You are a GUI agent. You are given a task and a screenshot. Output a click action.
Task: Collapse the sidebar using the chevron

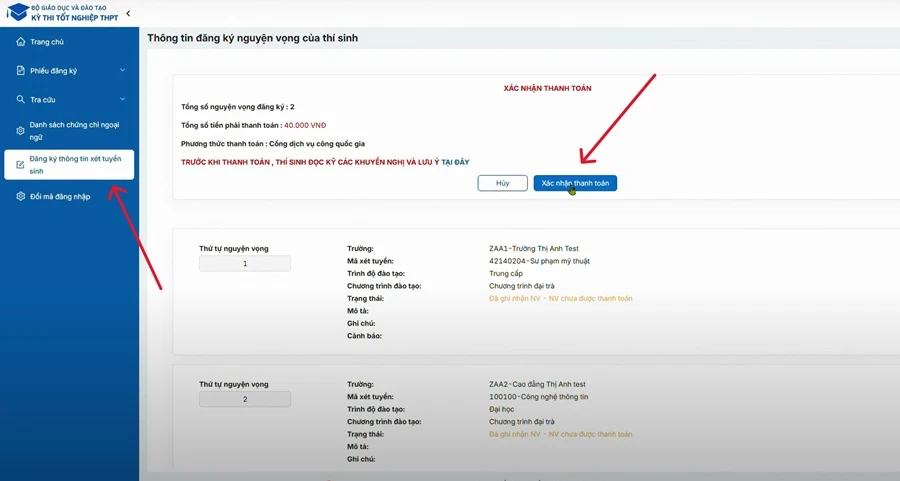(128, 13)
